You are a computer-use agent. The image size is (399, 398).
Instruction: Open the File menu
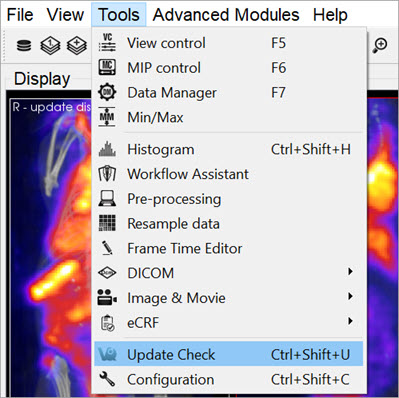[x=20, y=15]
